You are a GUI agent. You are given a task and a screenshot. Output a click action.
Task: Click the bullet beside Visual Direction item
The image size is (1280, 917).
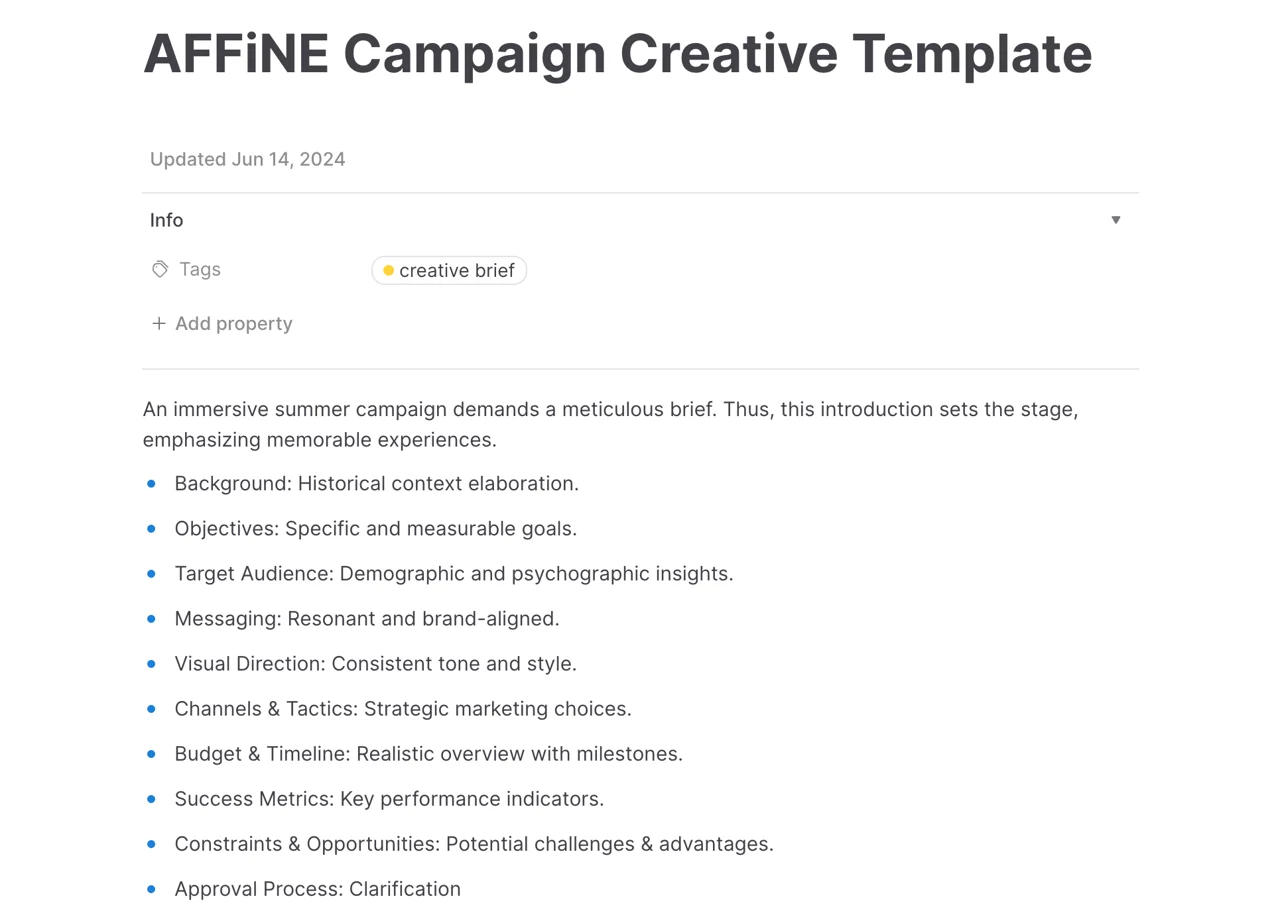point(152,664)
